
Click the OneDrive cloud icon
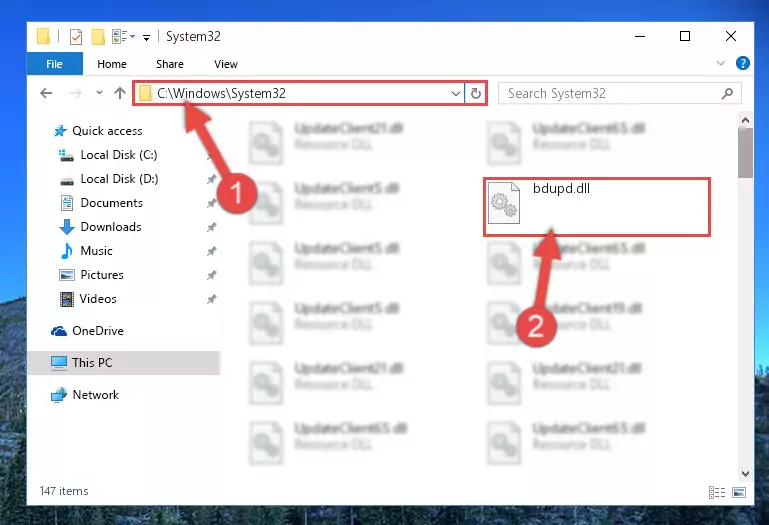[x=59, y=331]
